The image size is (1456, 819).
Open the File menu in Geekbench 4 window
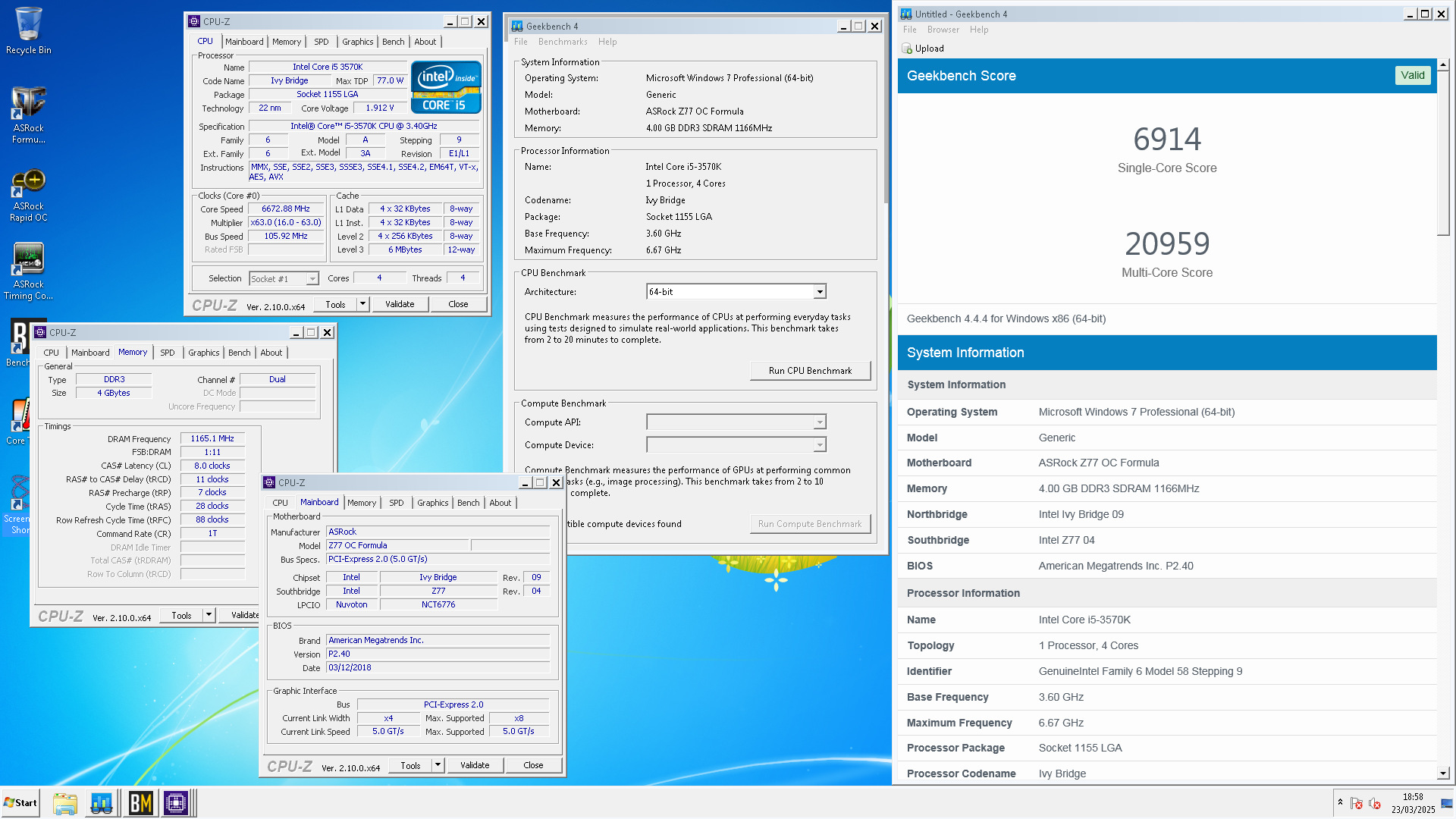(521, 42)
